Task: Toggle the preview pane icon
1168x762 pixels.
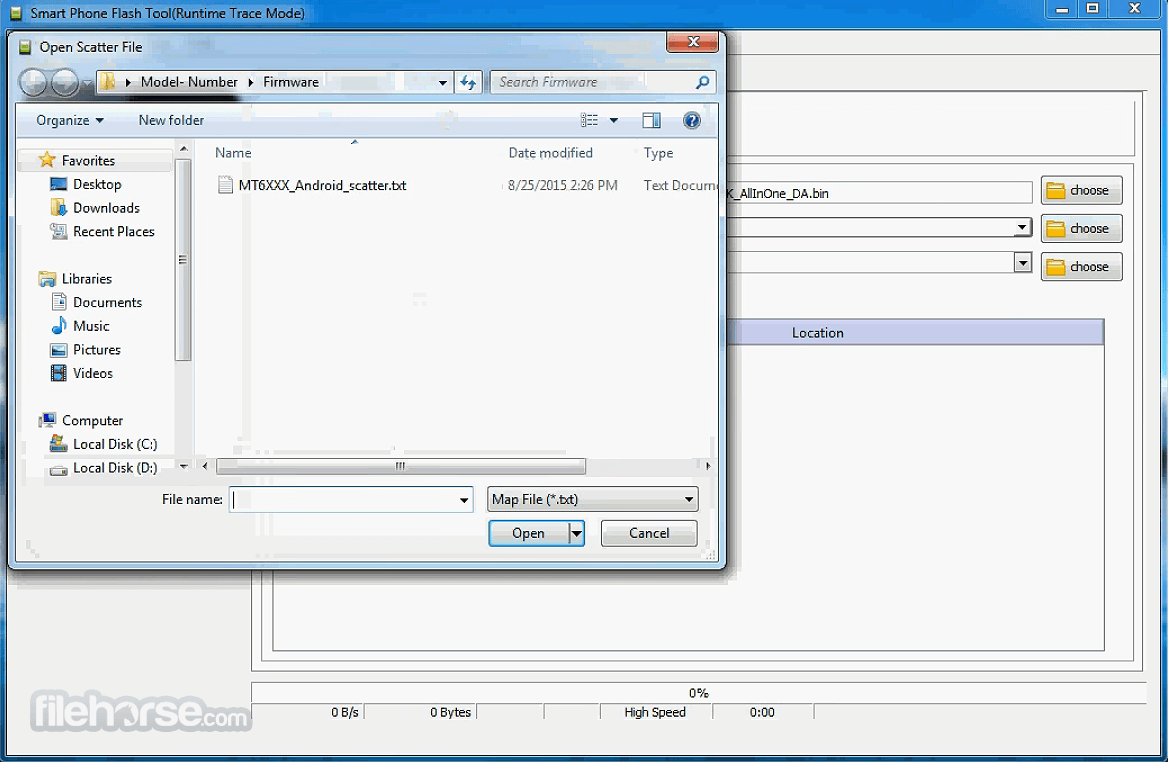Action: tap(651, 120)
